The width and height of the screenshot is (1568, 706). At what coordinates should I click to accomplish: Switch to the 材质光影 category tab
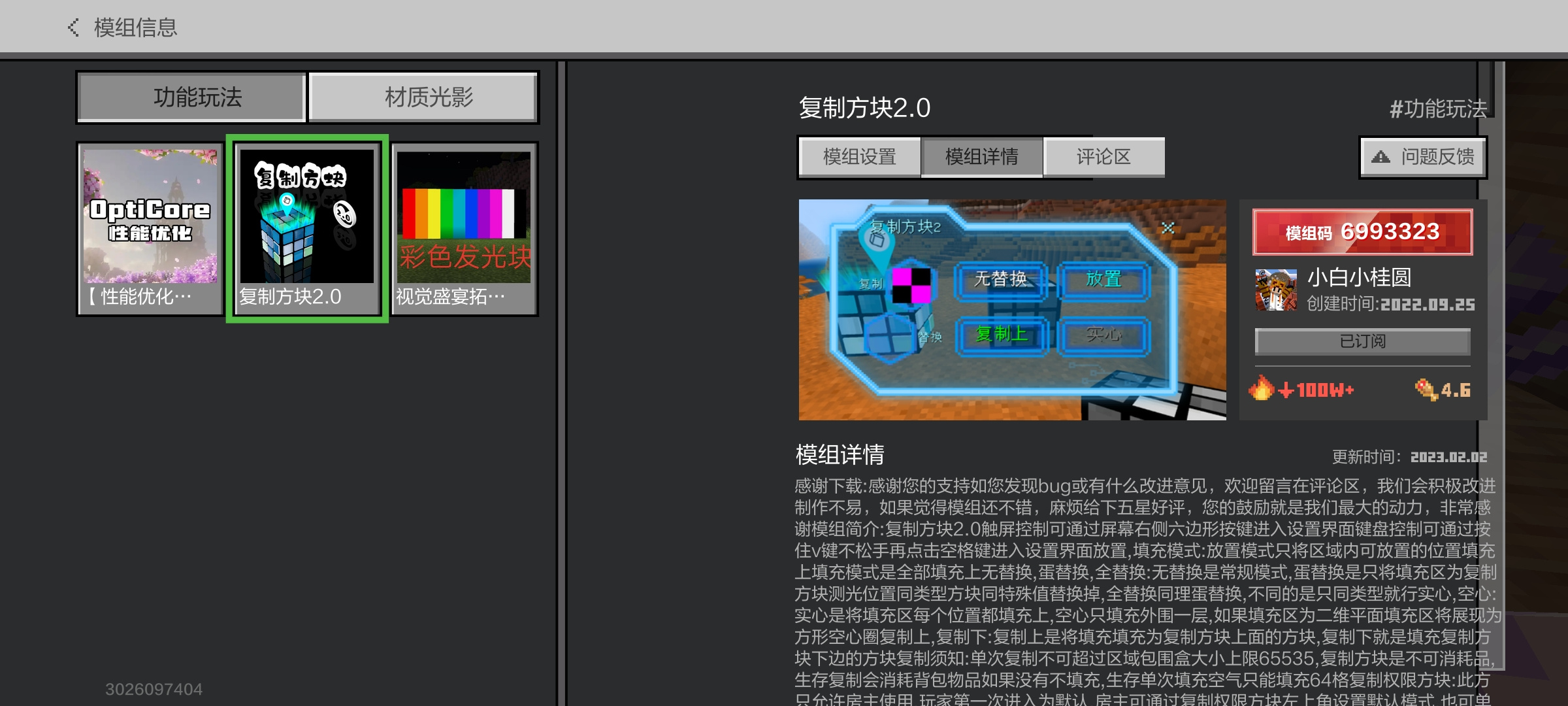pyautogui.click(x=423, y=97)
